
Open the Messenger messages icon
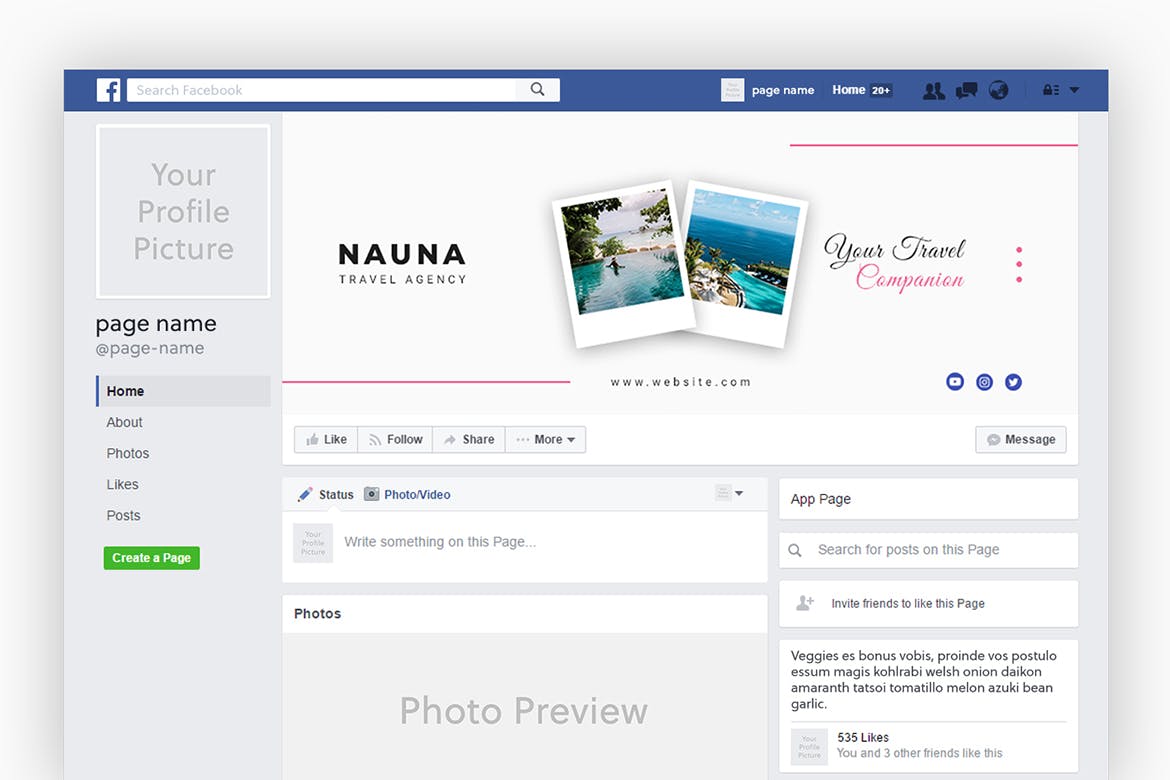966,90
